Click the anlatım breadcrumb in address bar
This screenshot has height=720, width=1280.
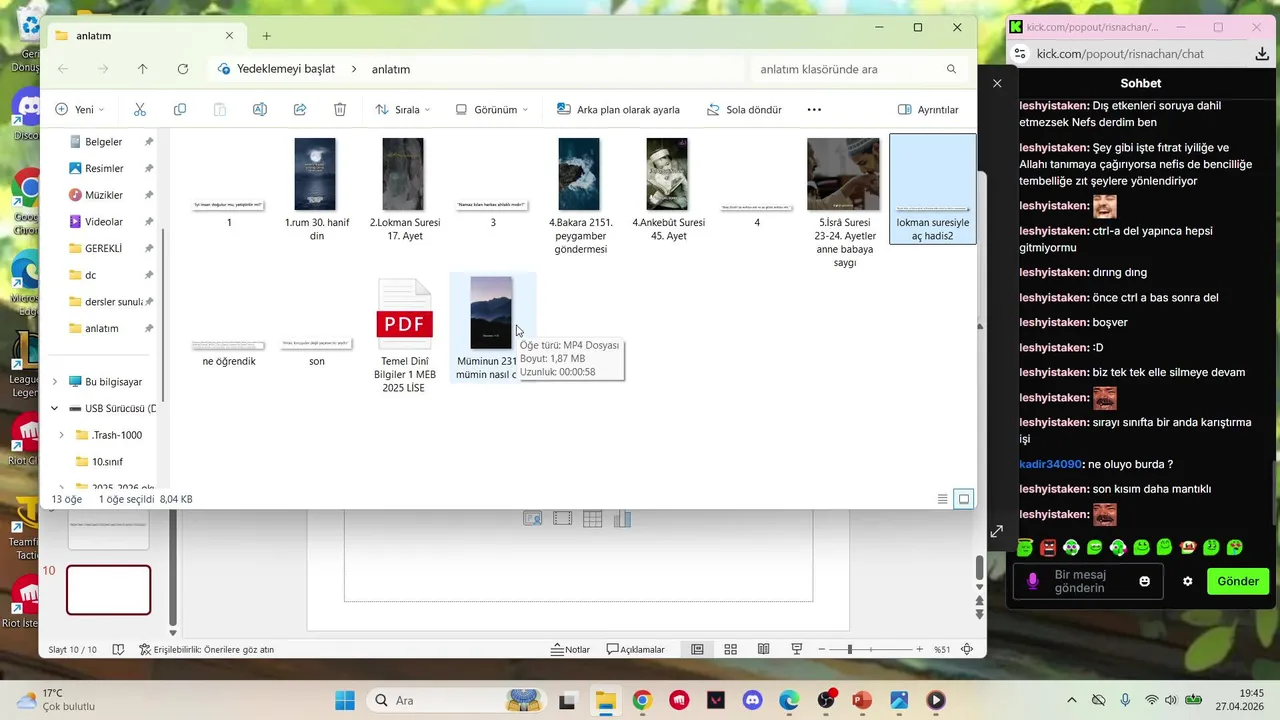pos(391,69)
